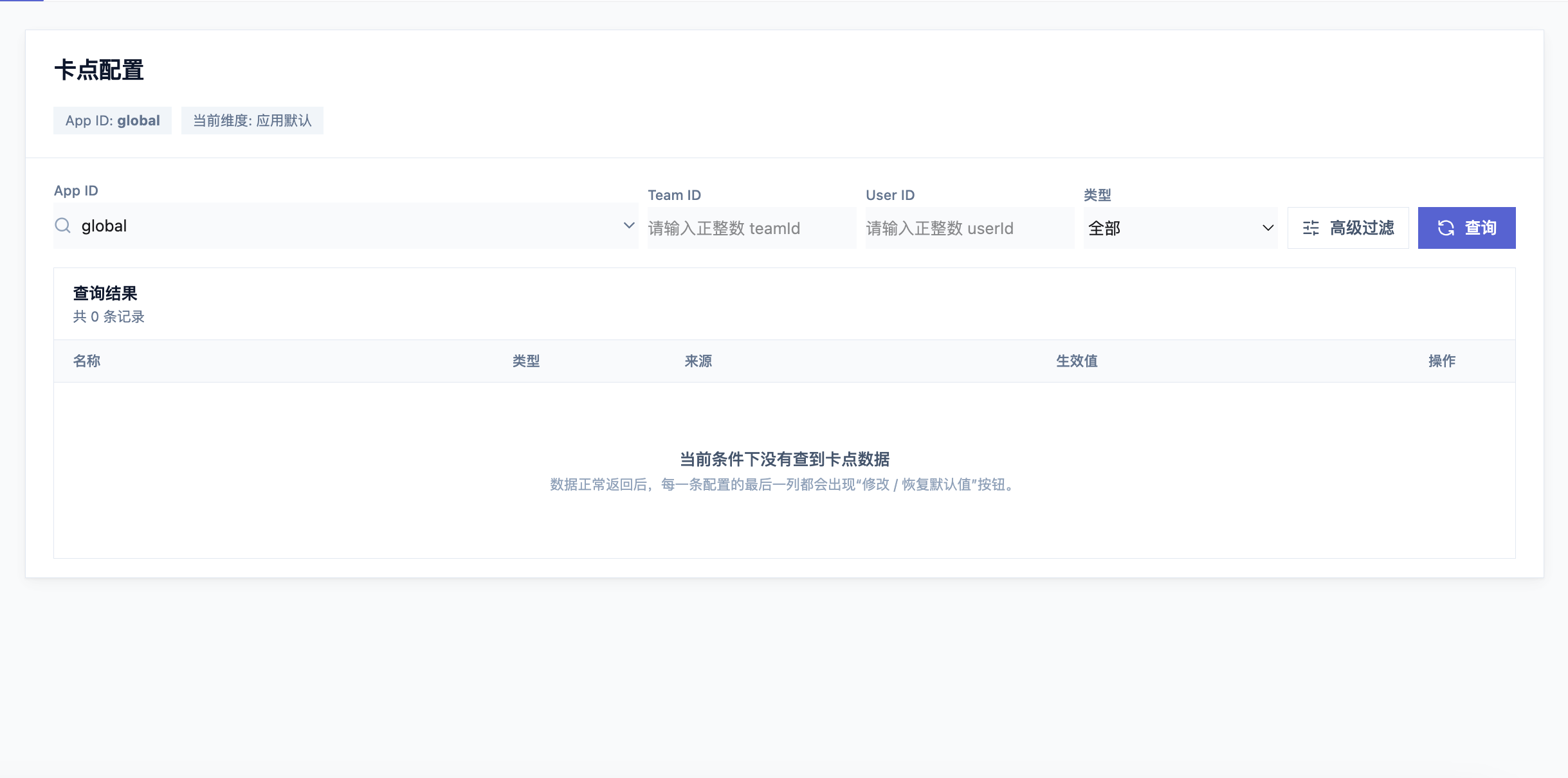Click the 类型 dropdown chevron arrow
Image resolution: width=1568 pixels, height=778 pixels.
point(1268,228)
